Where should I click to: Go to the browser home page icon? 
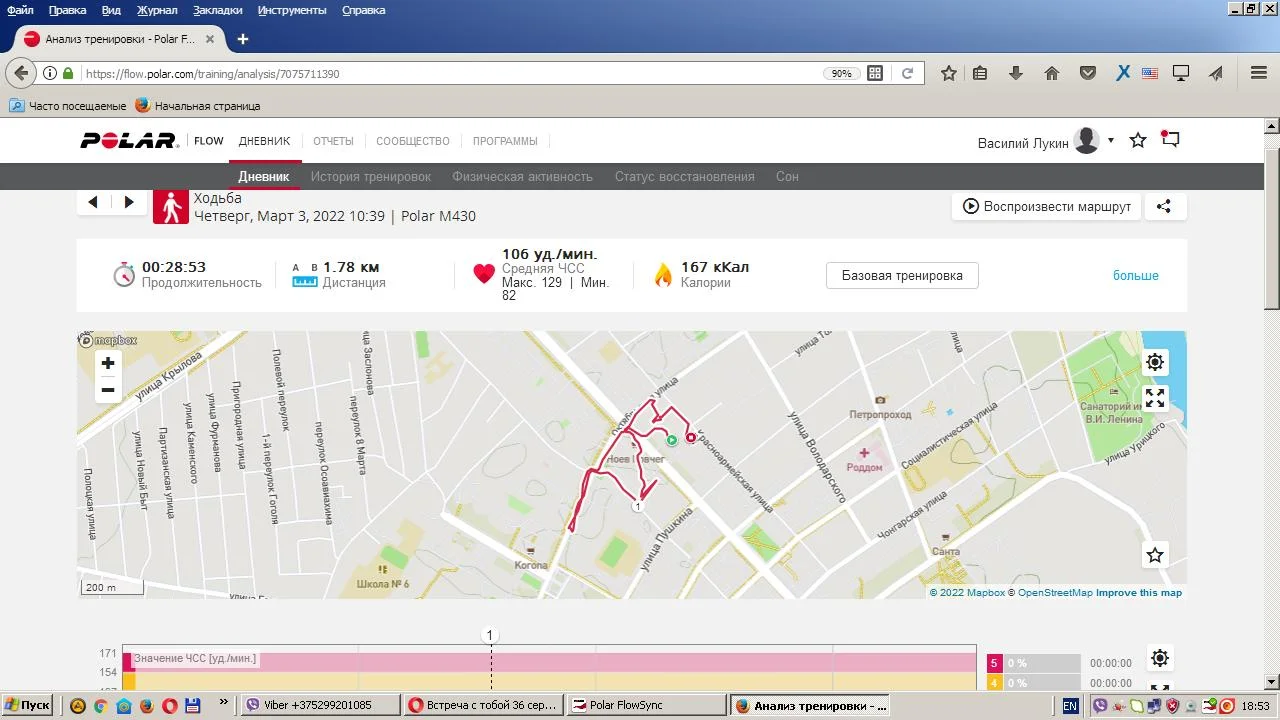tap(1052, 73)
